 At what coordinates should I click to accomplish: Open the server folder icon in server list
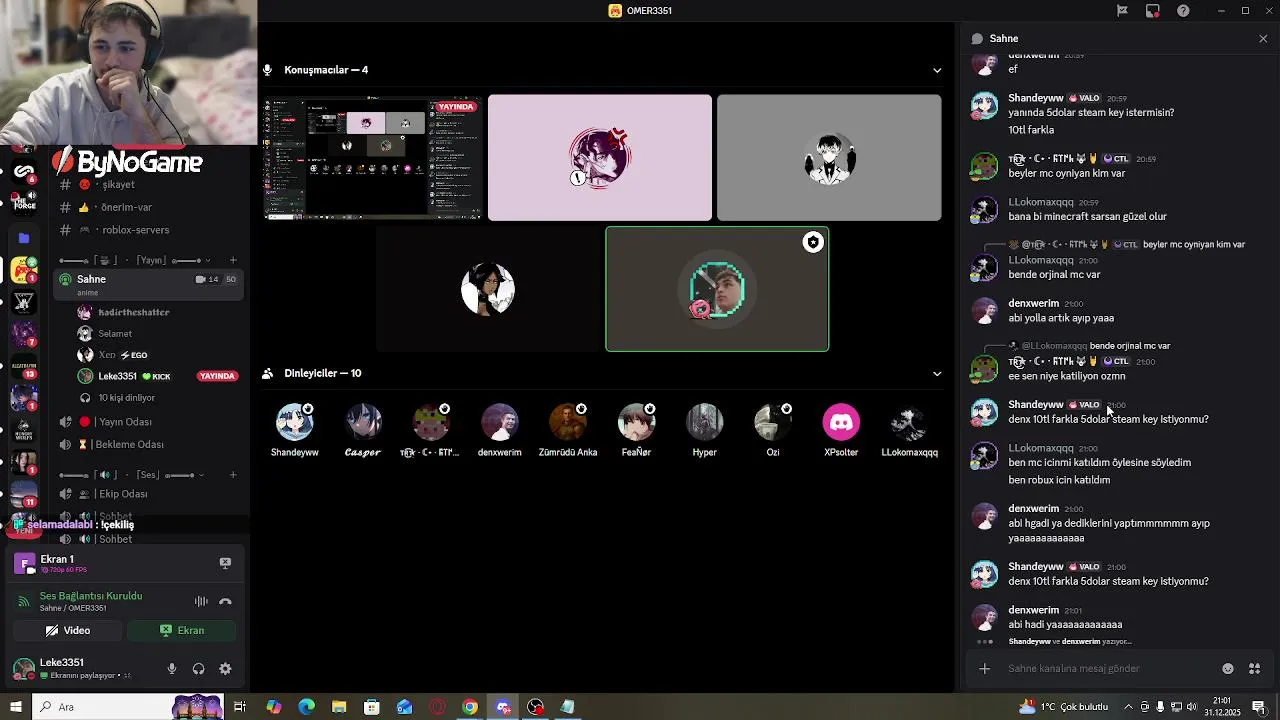24,238
